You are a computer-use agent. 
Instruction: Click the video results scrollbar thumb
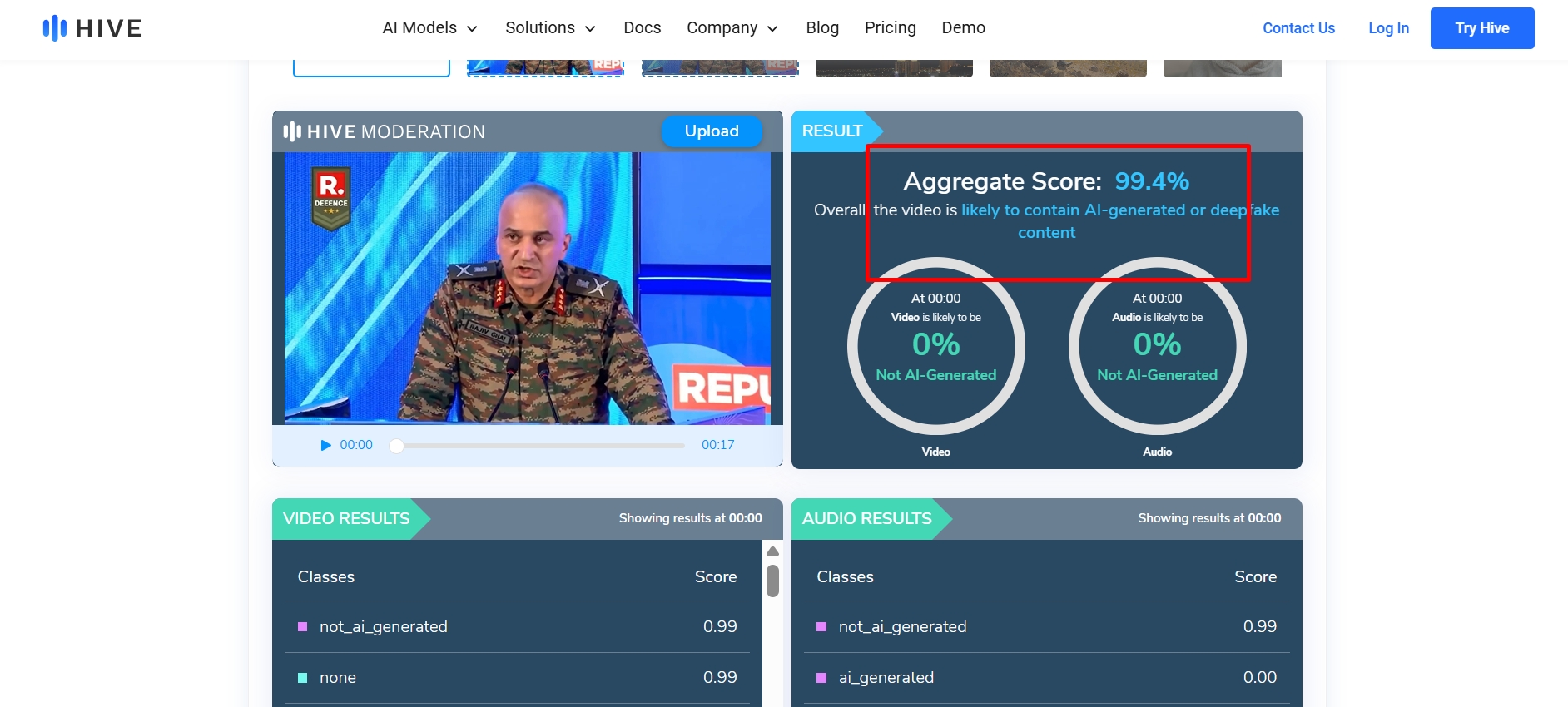point(772,581)
